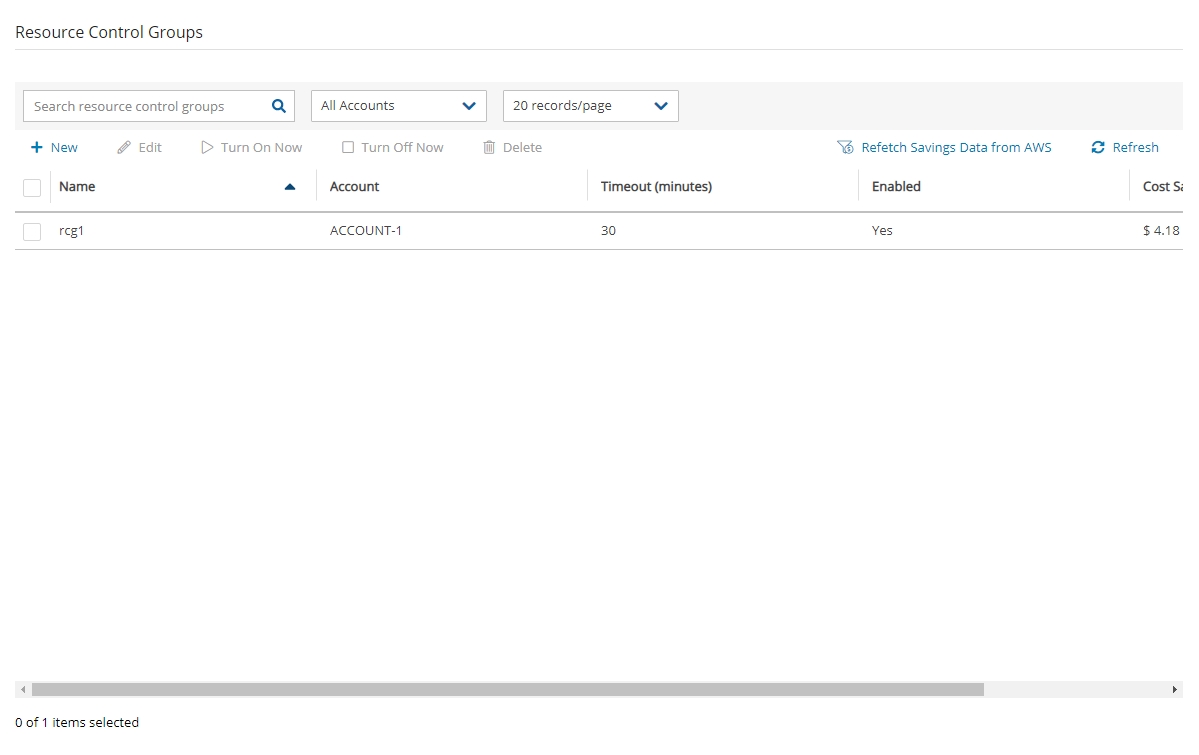Click the magnifier search icon

279,106
